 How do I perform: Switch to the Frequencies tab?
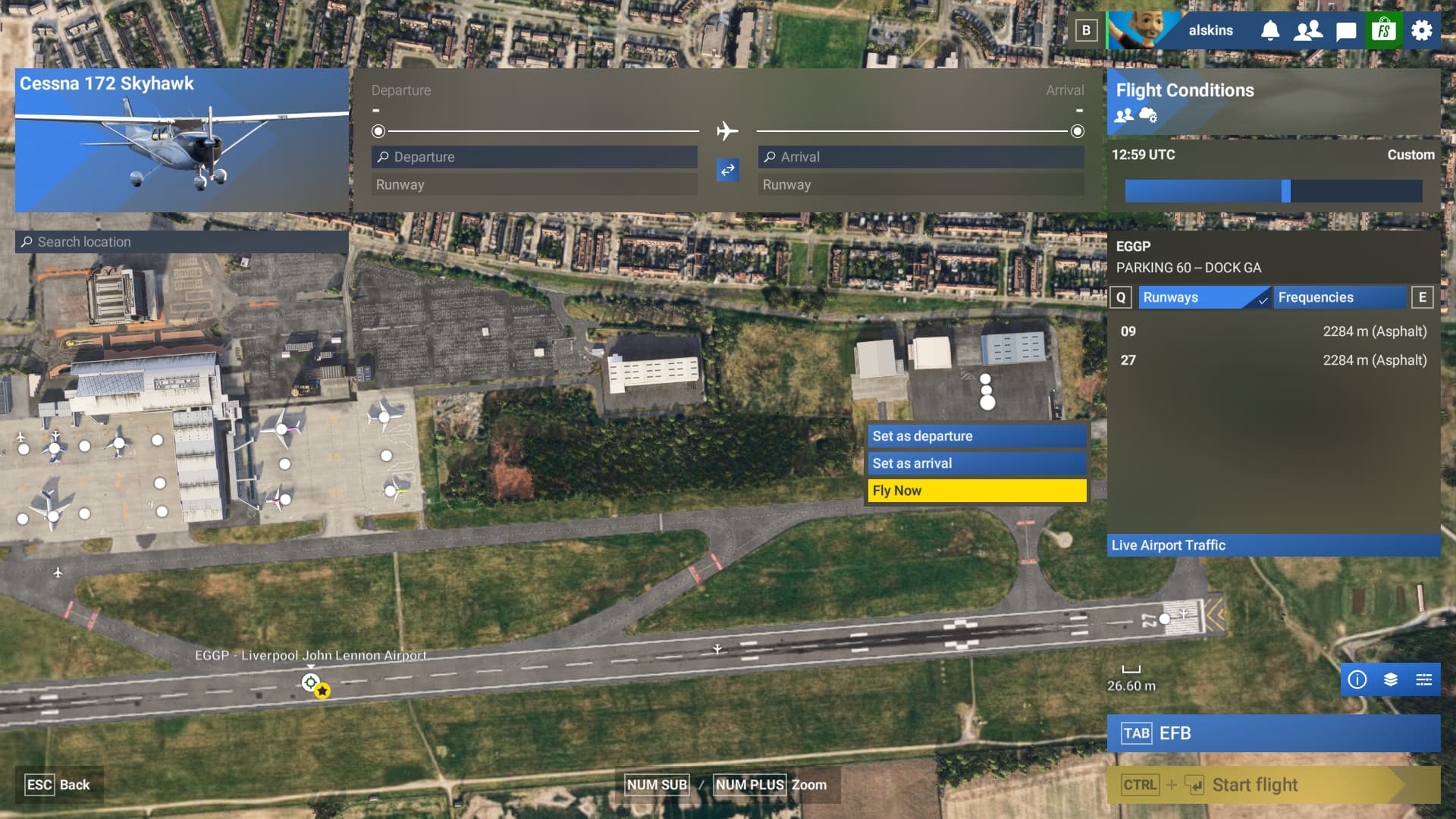tap(1340, 297)
